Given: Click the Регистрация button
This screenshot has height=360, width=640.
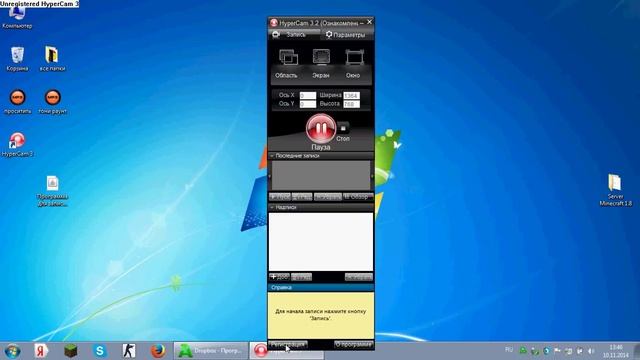Looking at the screenshot, I should [x=288, y=344].
